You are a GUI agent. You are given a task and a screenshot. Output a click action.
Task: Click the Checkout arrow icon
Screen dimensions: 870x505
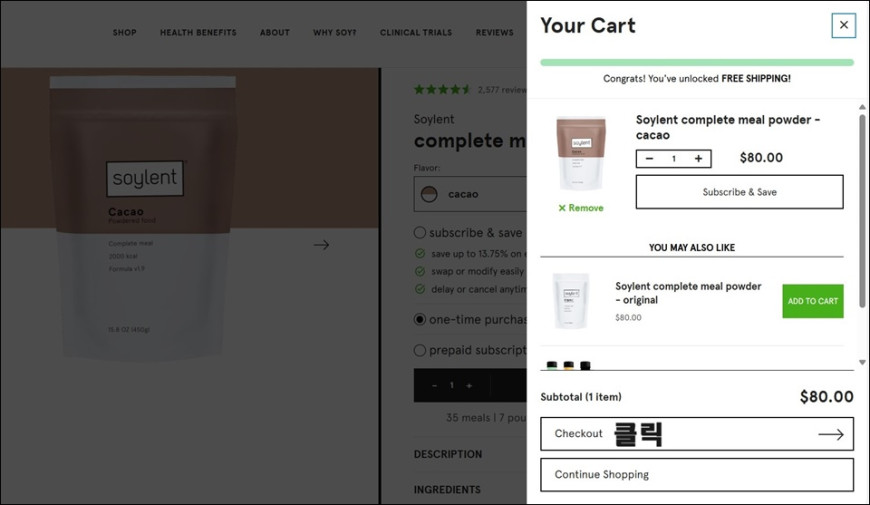point(831,435)
